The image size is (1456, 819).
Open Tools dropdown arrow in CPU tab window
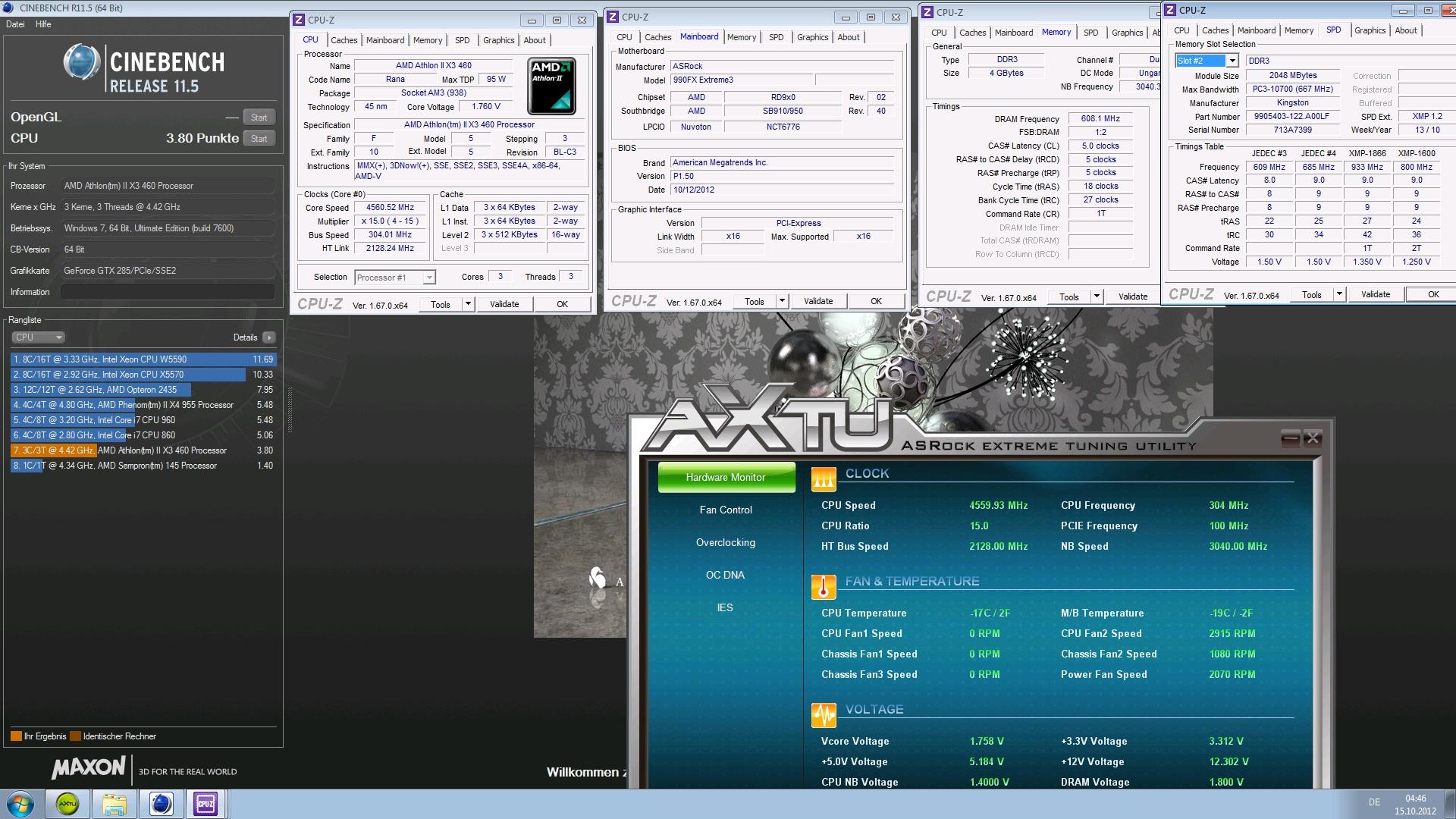(x=469, y=304)
